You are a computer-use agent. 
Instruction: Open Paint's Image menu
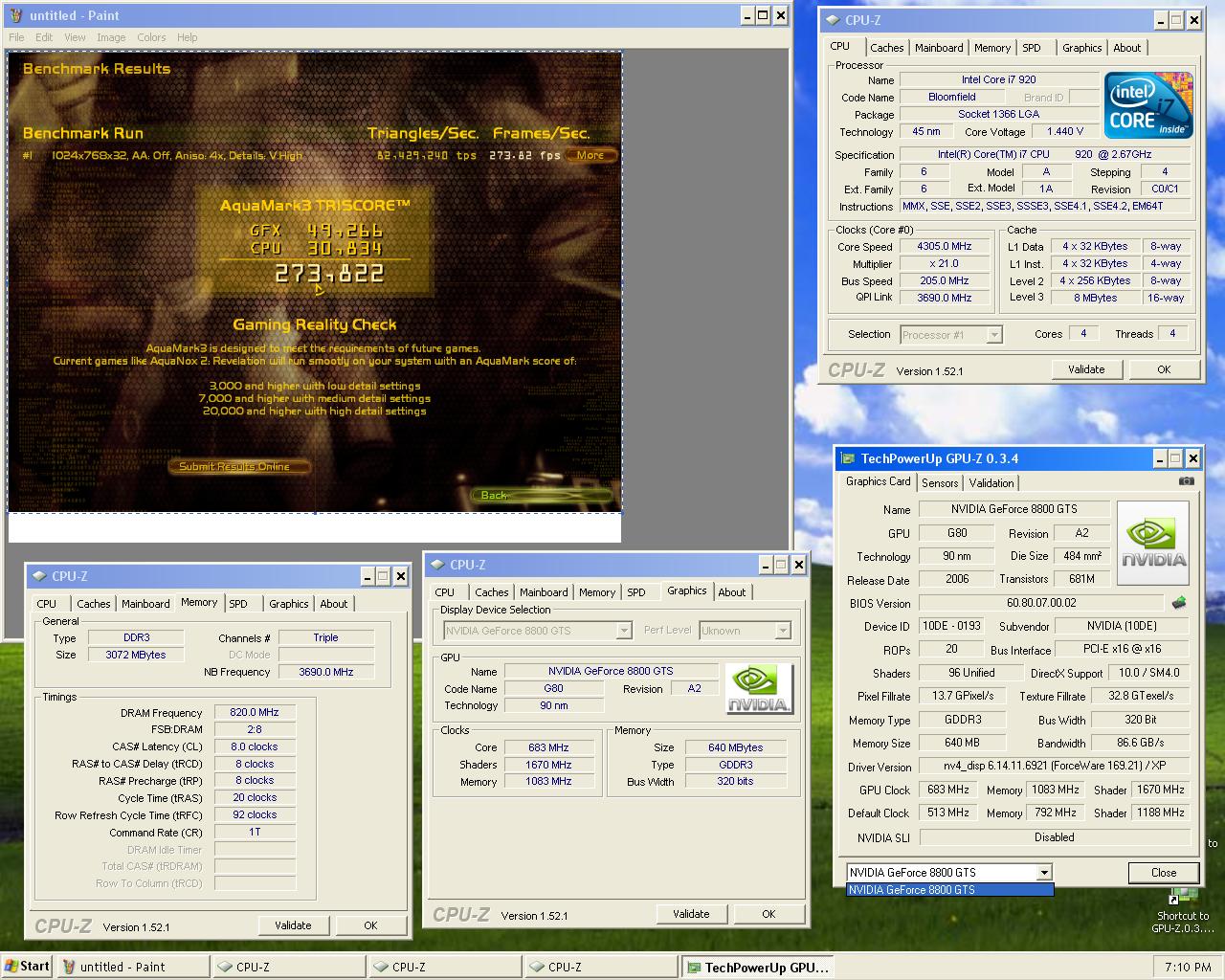pyautogui.click(x=111, y=37)
